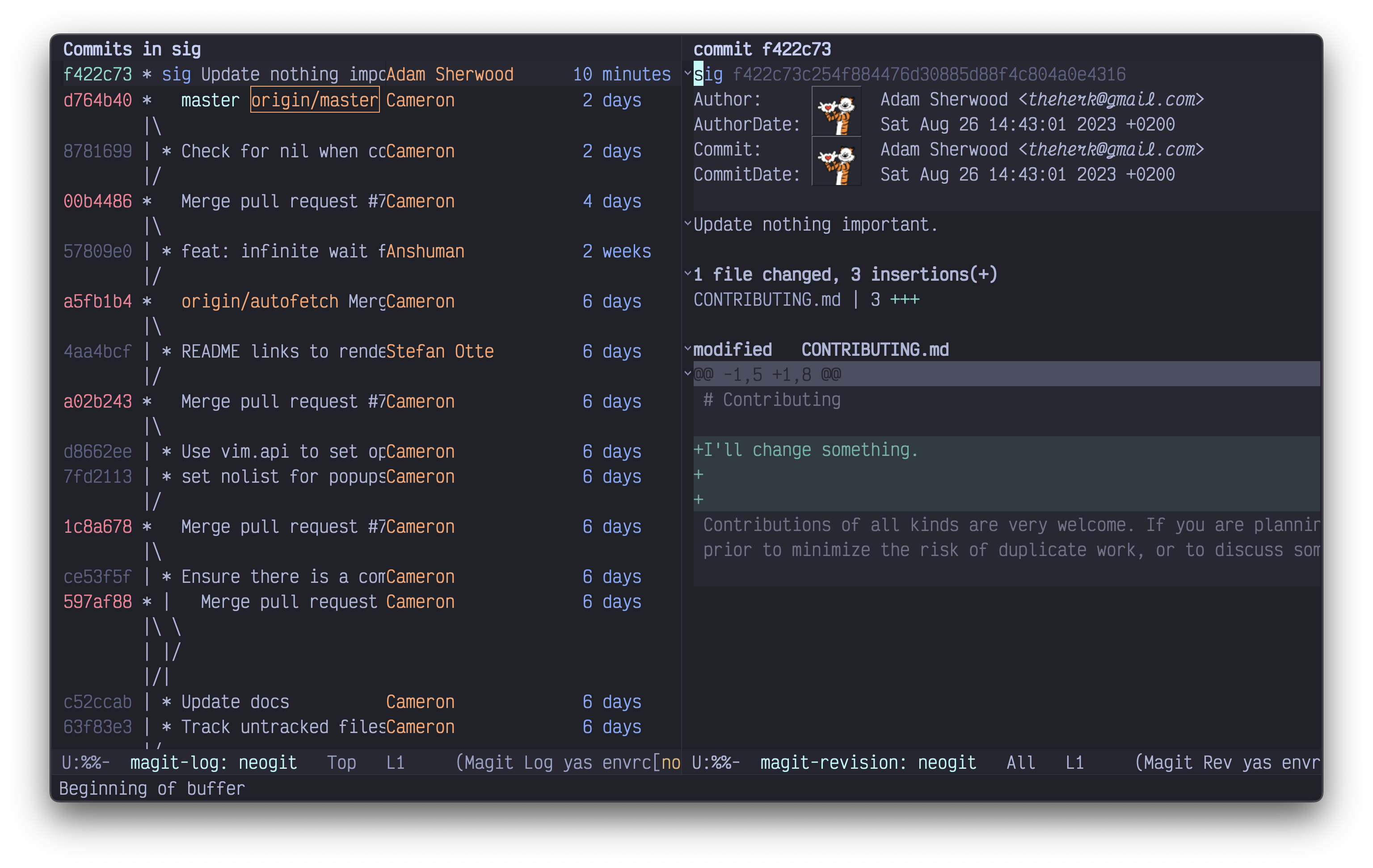Select Stefan Otte's README links commit
Screen dimensions: 1373x868
[x=97, y=351]
